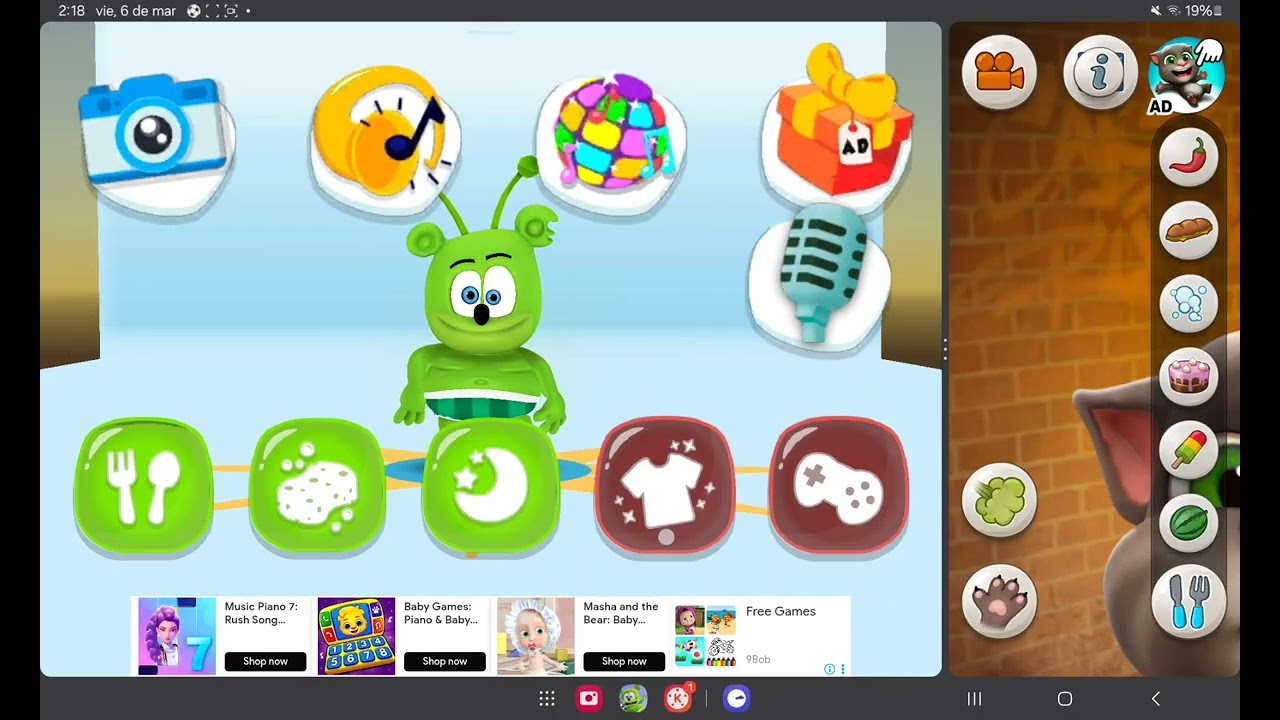Click the split-screen divider handle
The height and width of the screenshot is (720, 1280).
click(x=945, y=349)
